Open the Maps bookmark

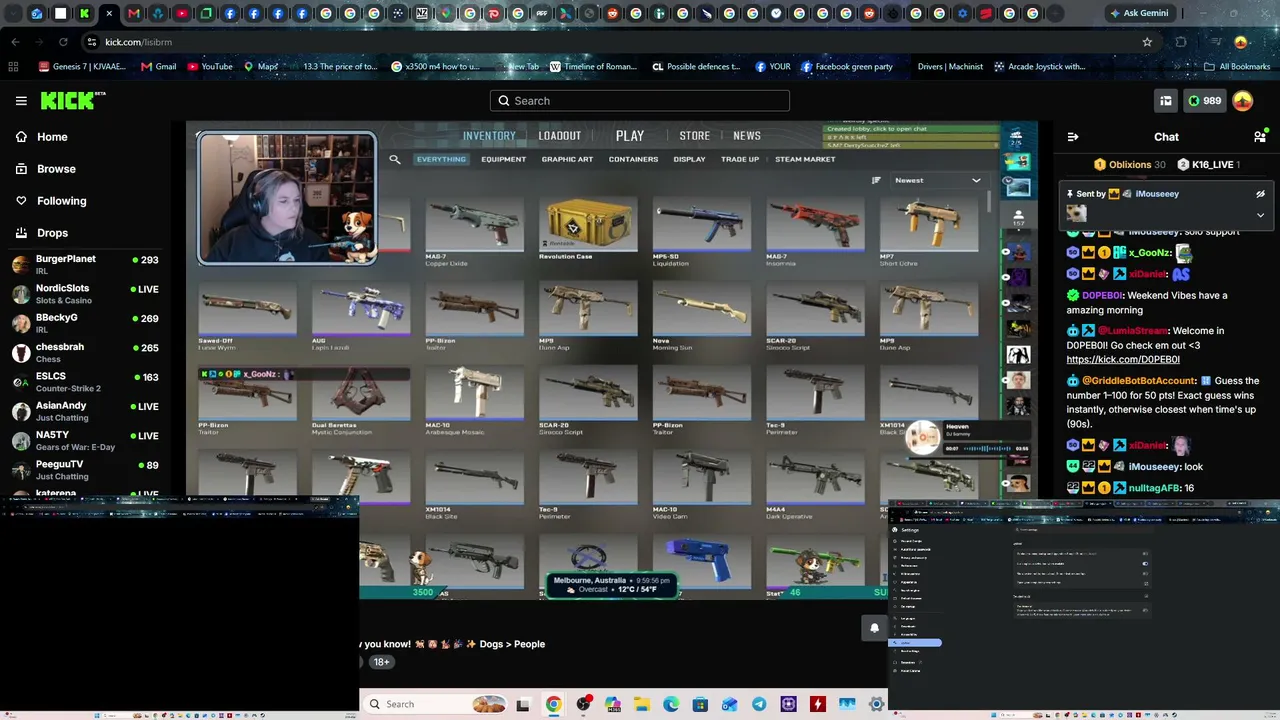[261, 67]
